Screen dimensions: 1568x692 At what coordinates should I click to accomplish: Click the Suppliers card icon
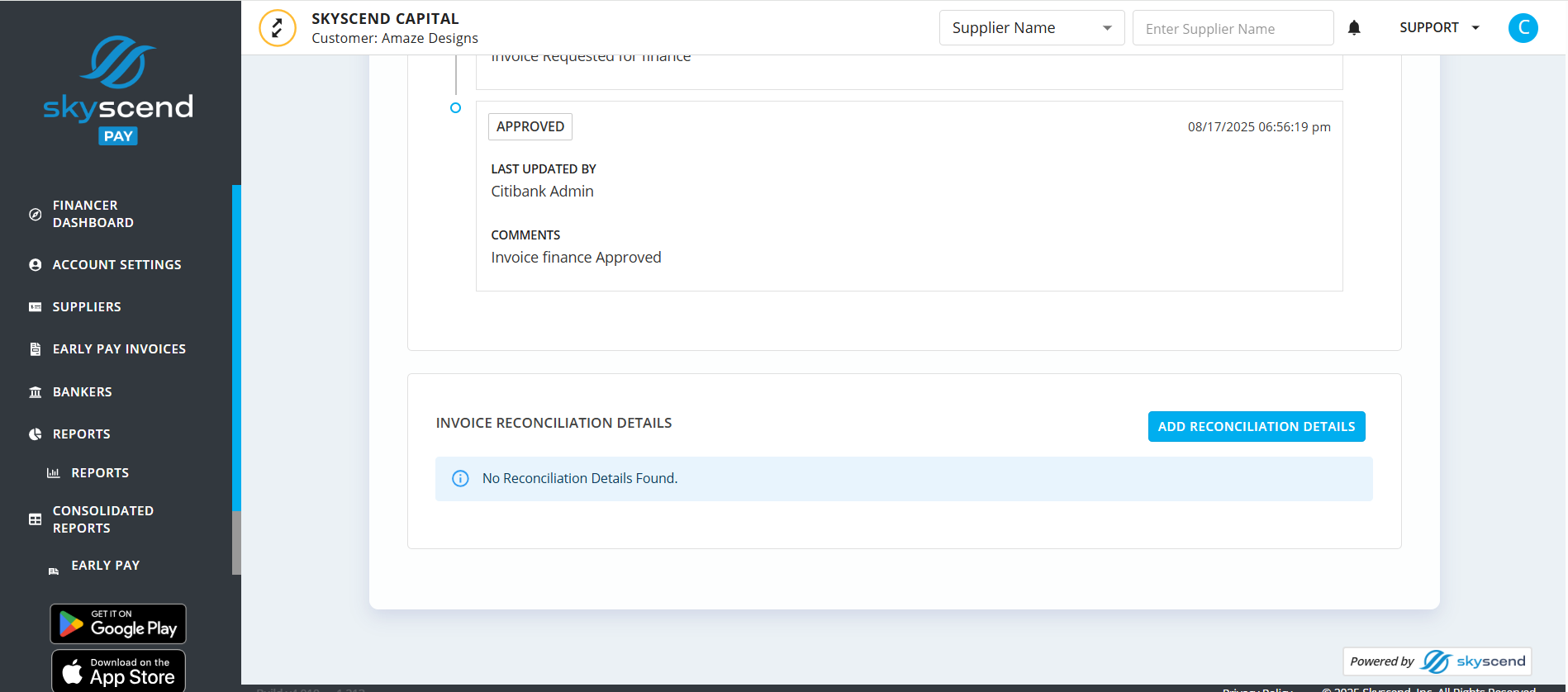pyautogui.click(x=35, y=307)
